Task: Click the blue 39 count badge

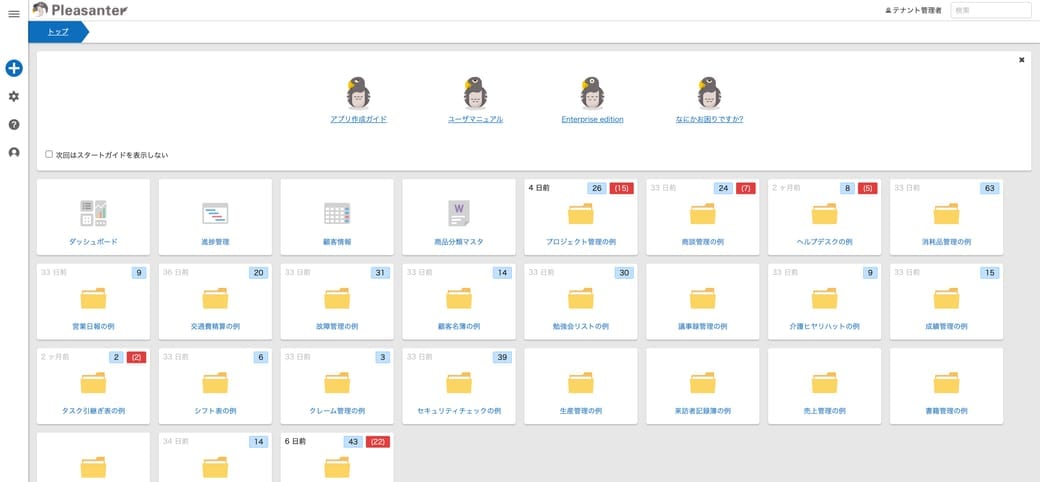Action: pyautogui.click(x=502, y=357)
